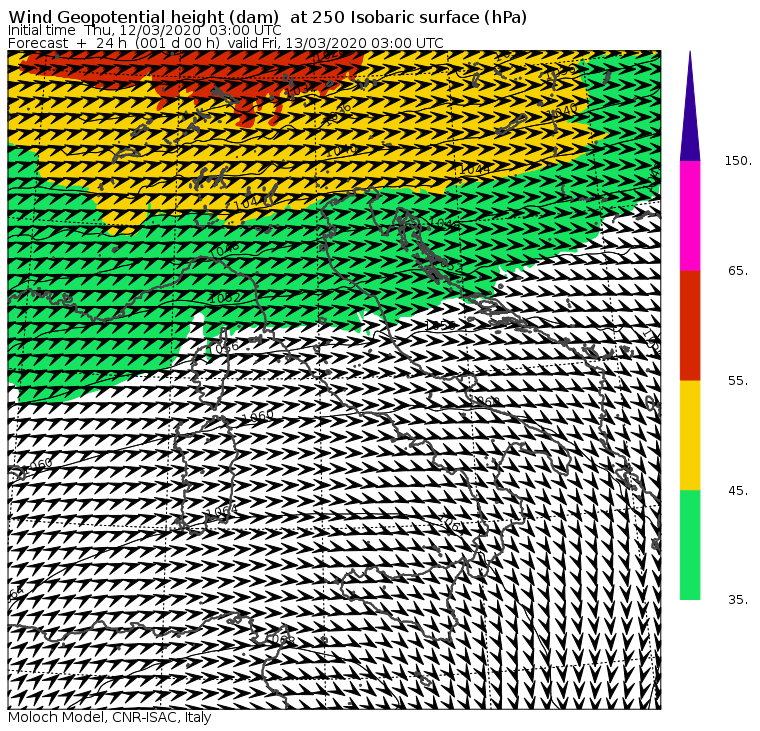The height and width of the screenshot is (731, 760).
Task: Click the magenta 65–150 legend band
Action: point(690,216)
